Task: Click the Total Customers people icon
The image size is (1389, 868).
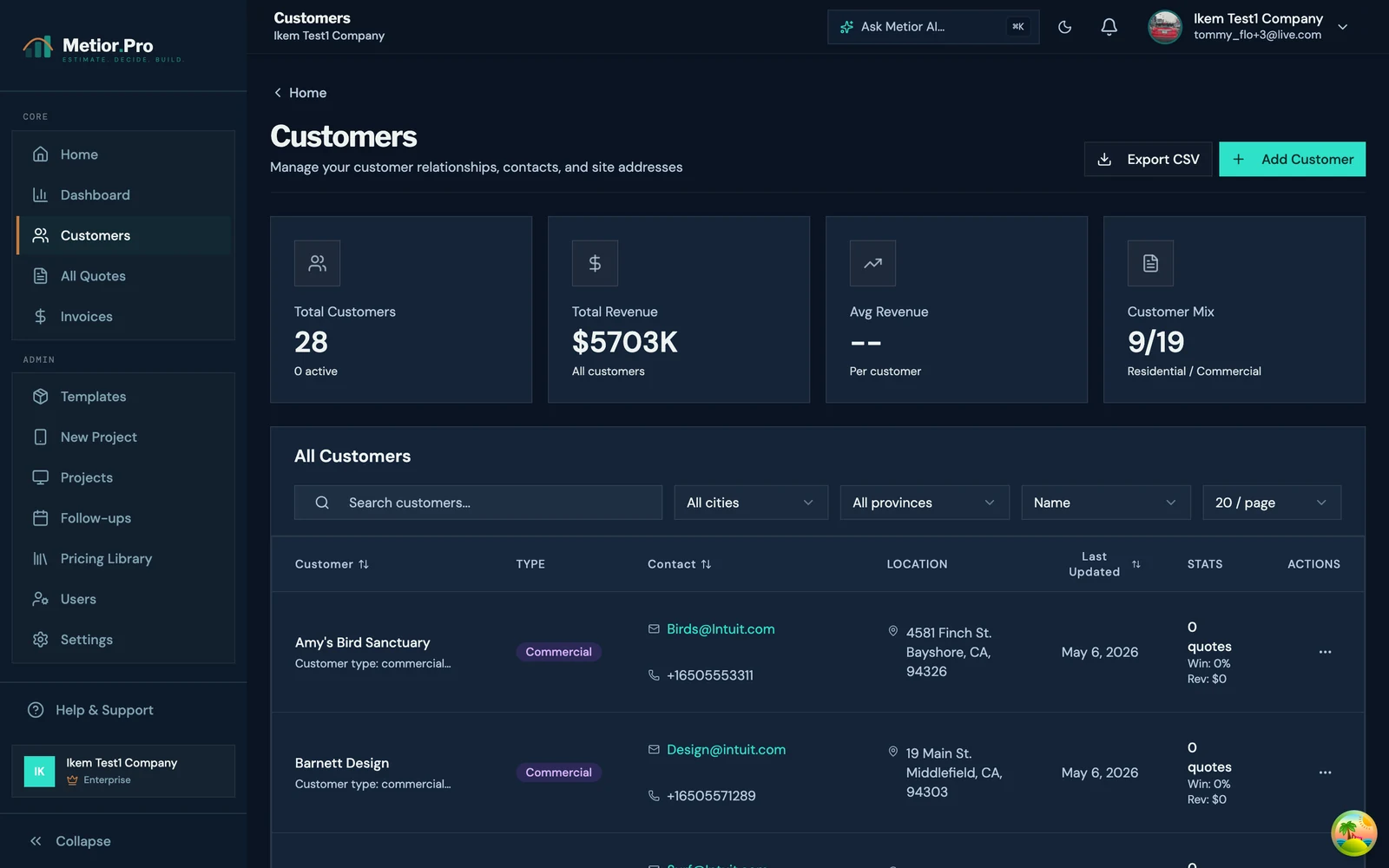Action: click(317, 263)
